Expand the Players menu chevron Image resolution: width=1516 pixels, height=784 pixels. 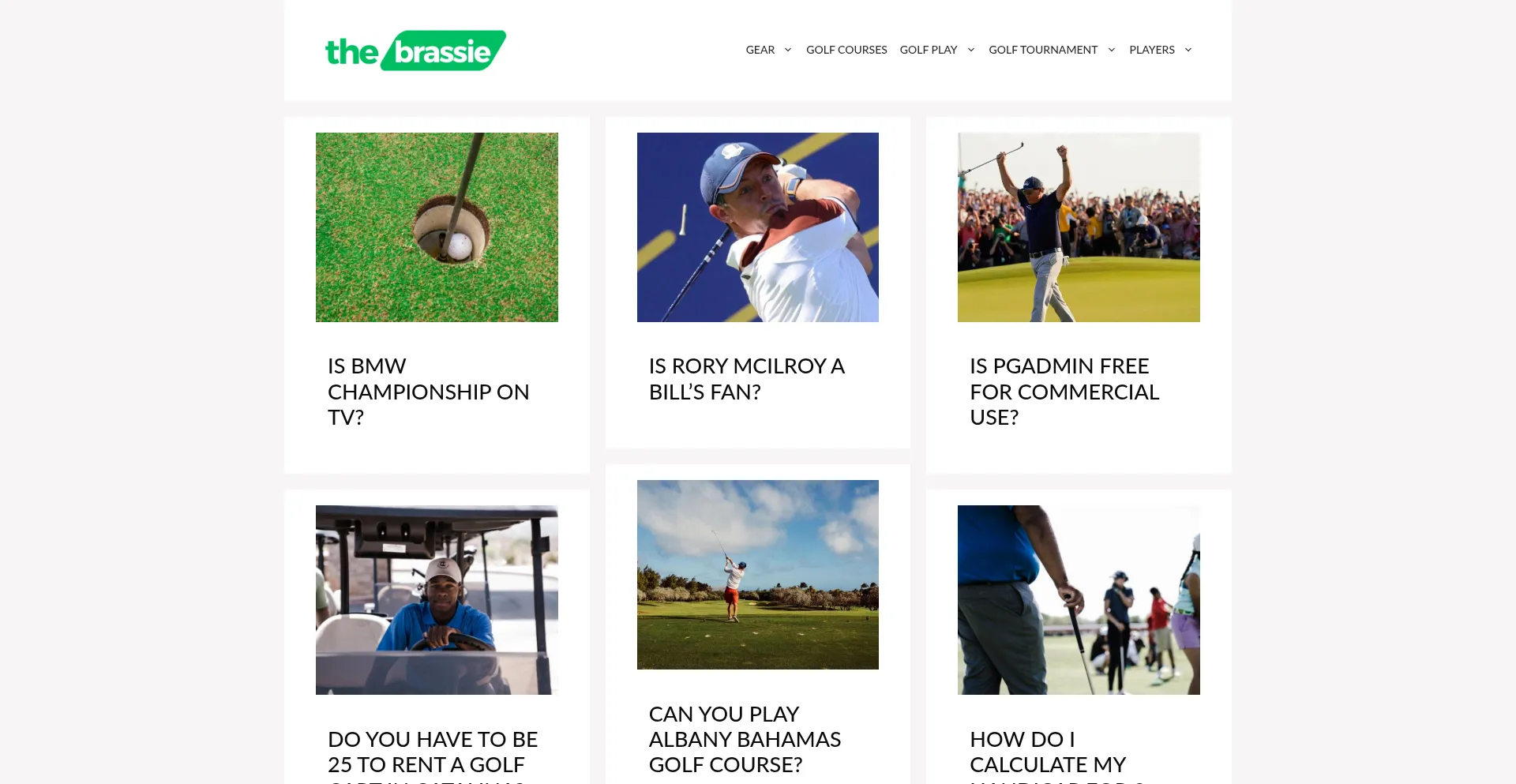click(1188, 50)
